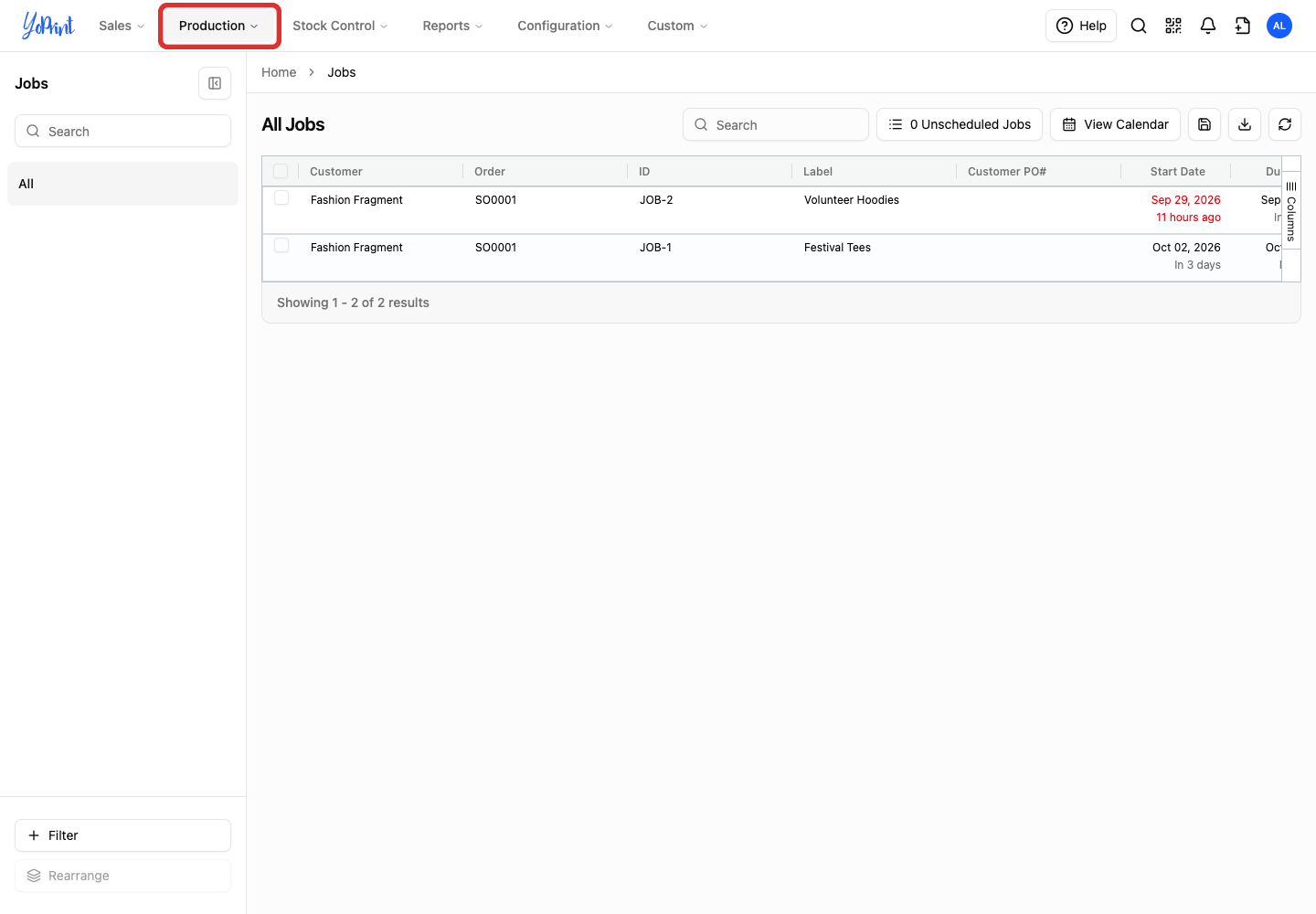Screen dimensions: 1316x914
Task: Sort by Customer PO# column header
Action: click(x=1007, y=171)
